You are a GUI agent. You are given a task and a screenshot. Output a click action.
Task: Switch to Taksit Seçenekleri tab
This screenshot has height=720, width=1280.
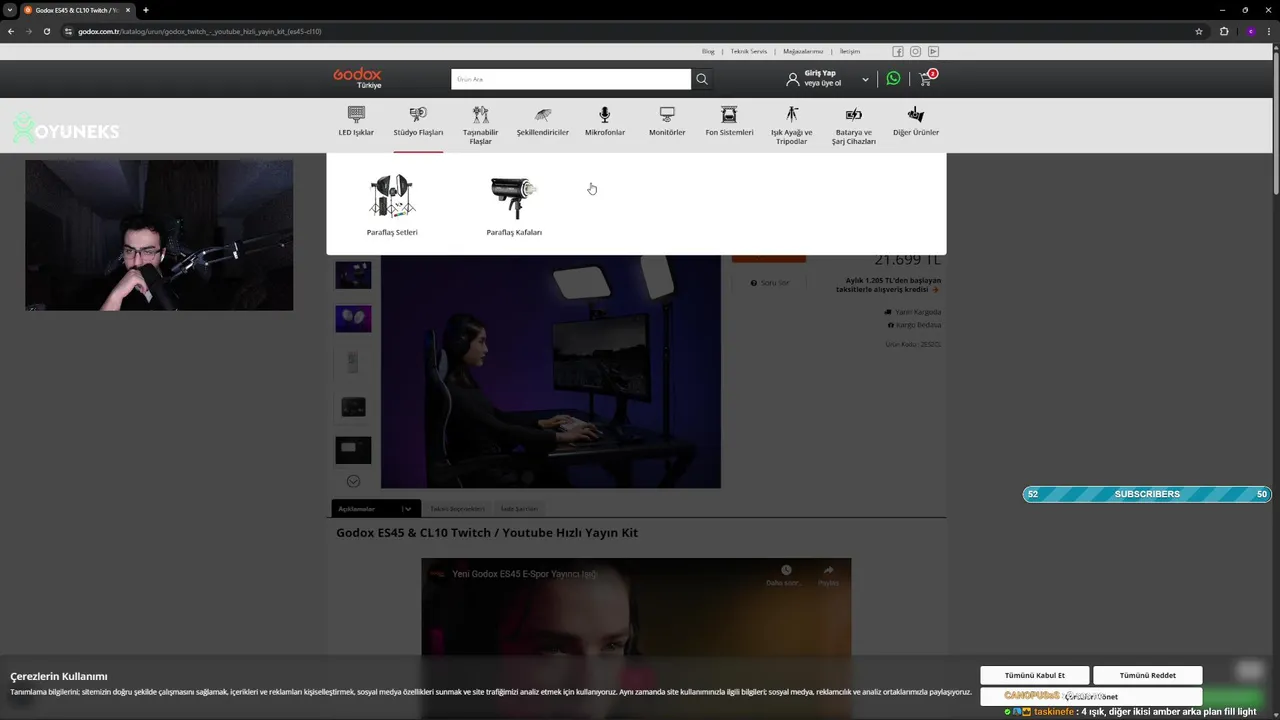click(x=457, y=509)
